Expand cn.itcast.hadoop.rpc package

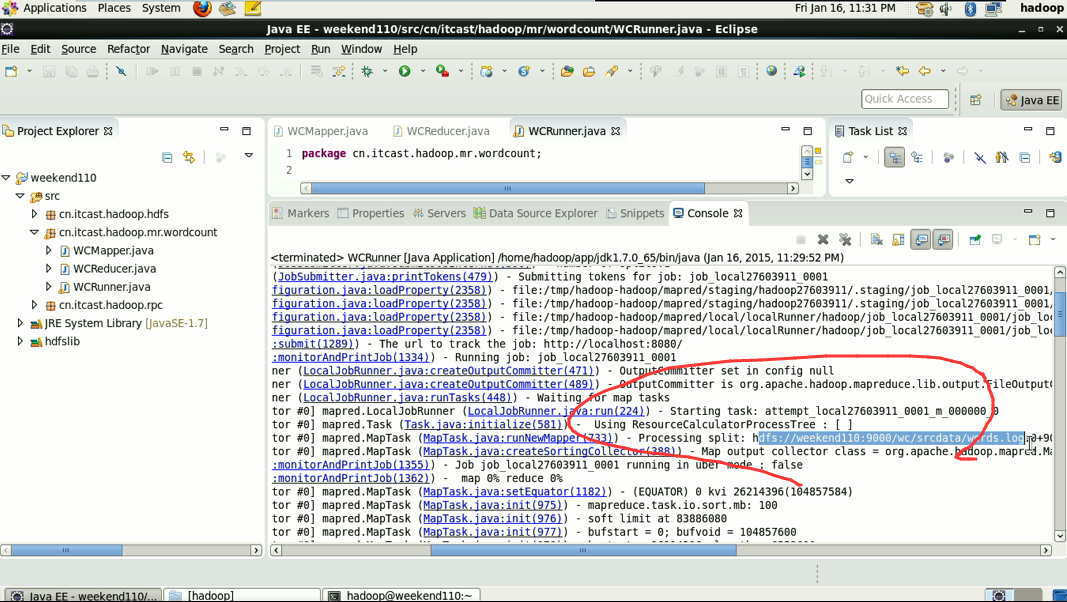click(35, 305)
